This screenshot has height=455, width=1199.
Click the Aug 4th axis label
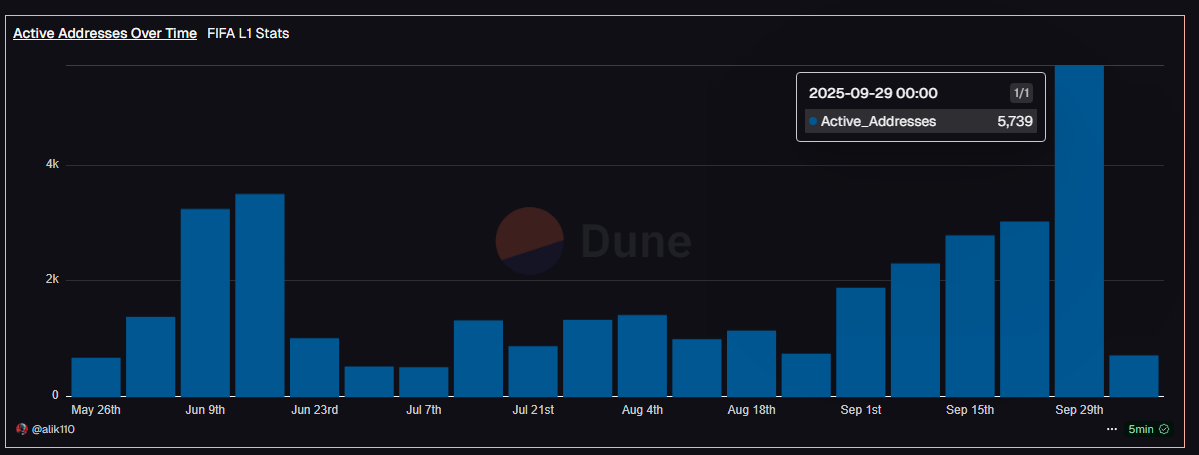click(x=642, y=410)
